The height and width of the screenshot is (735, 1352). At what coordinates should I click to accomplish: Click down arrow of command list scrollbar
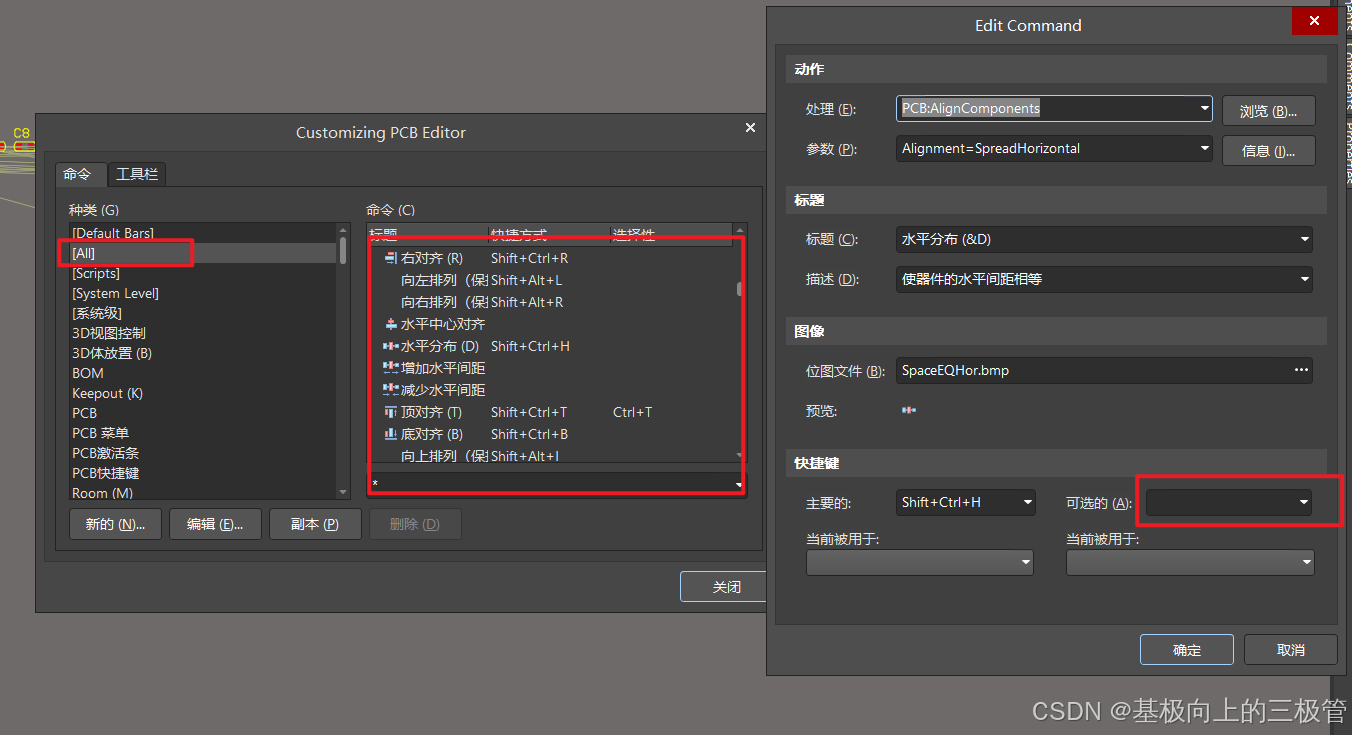[x=740, y=456]
